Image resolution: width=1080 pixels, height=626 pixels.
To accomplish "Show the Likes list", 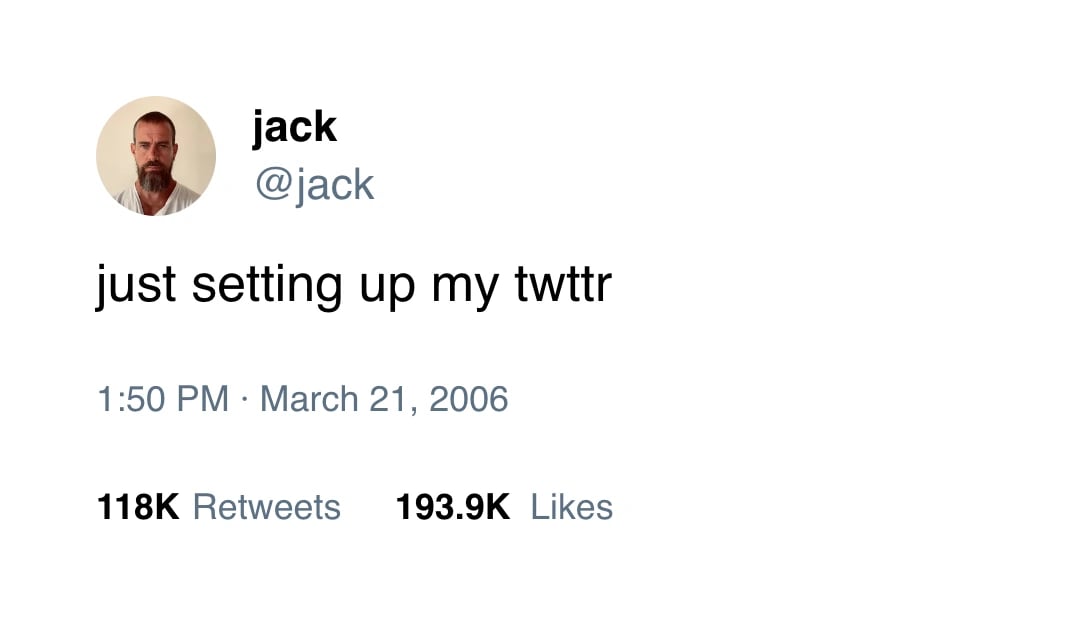I will 571,507.
